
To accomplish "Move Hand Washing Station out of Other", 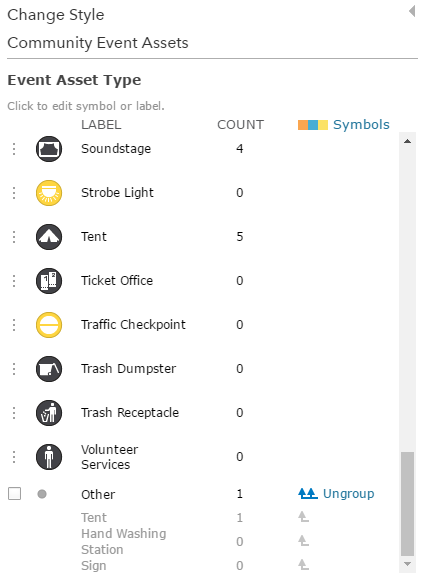I will [303, 541].
